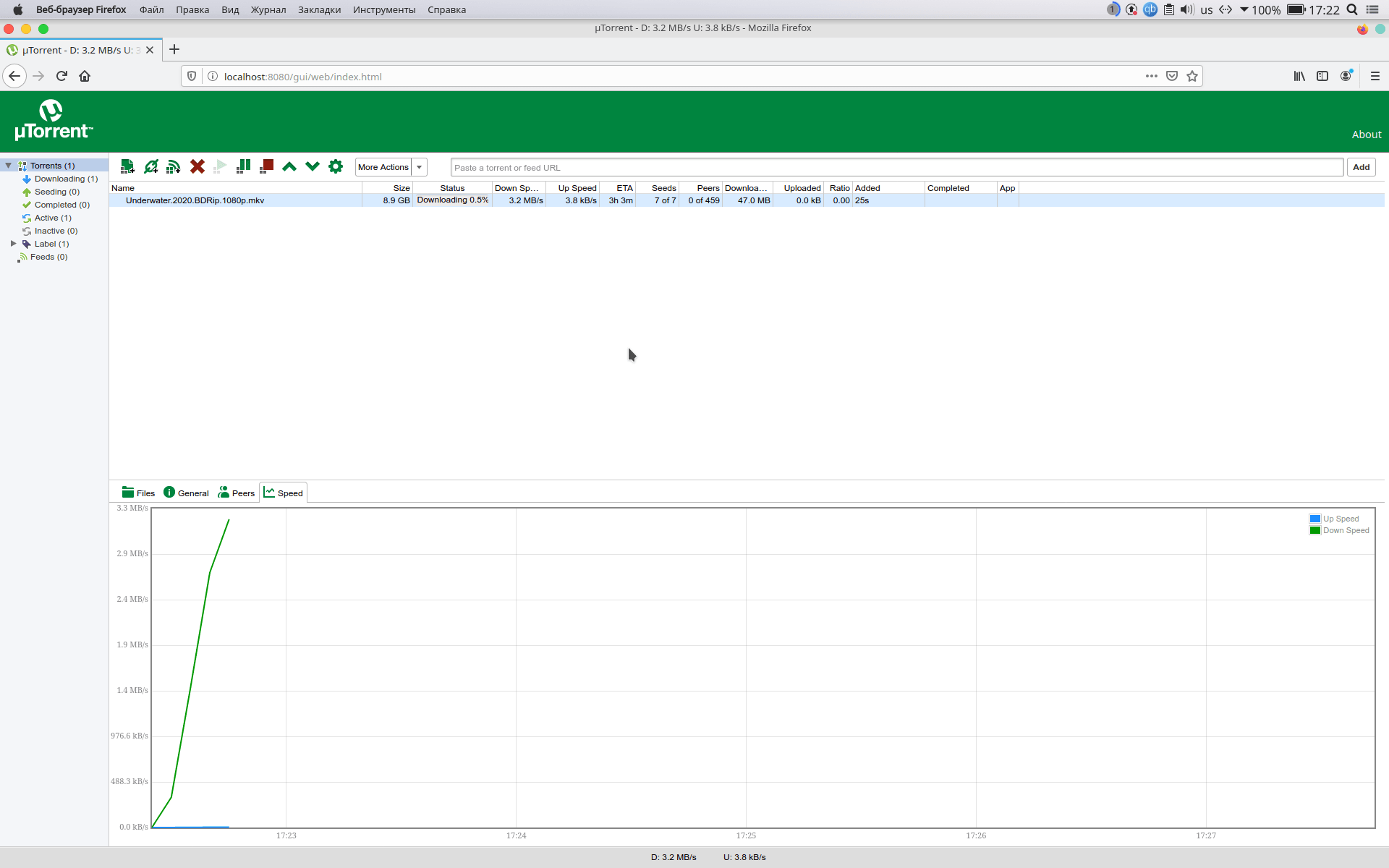Screen dimensions: 1389x868
Task: Open the Apple menu
Action: tap(17, 9)
